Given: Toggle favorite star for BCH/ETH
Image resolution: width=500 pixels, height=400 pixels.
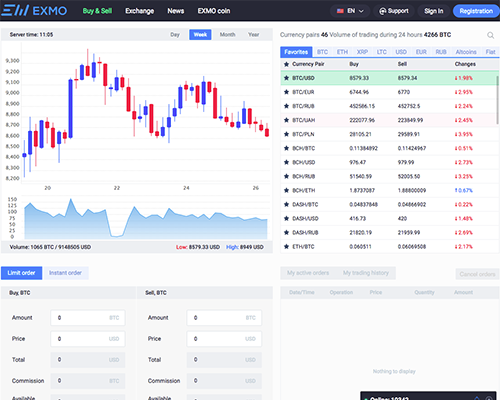Looking at the screenshot, I should [x=286, y=190].
